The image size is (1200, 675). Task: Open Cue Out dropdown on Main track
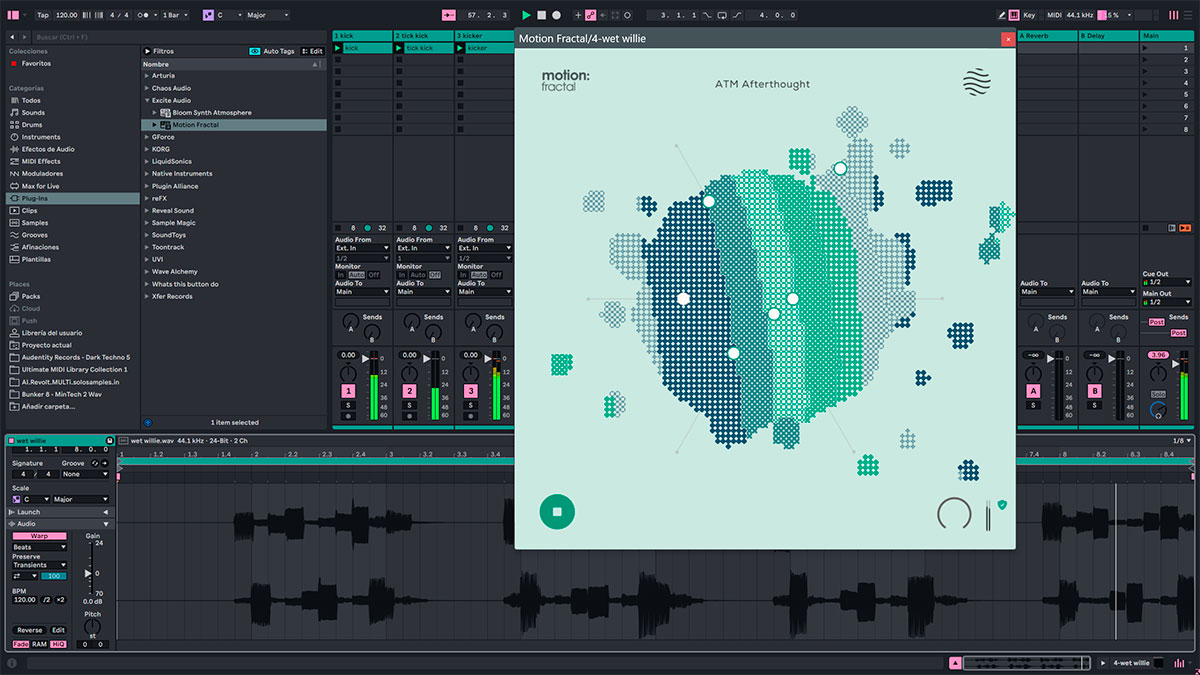[1167, 282]
